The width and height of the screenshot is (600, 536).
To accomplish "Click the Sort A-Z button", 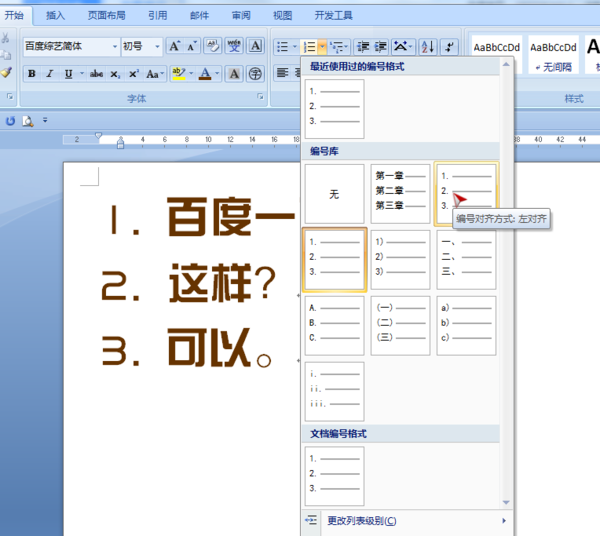I will point(428,47).
